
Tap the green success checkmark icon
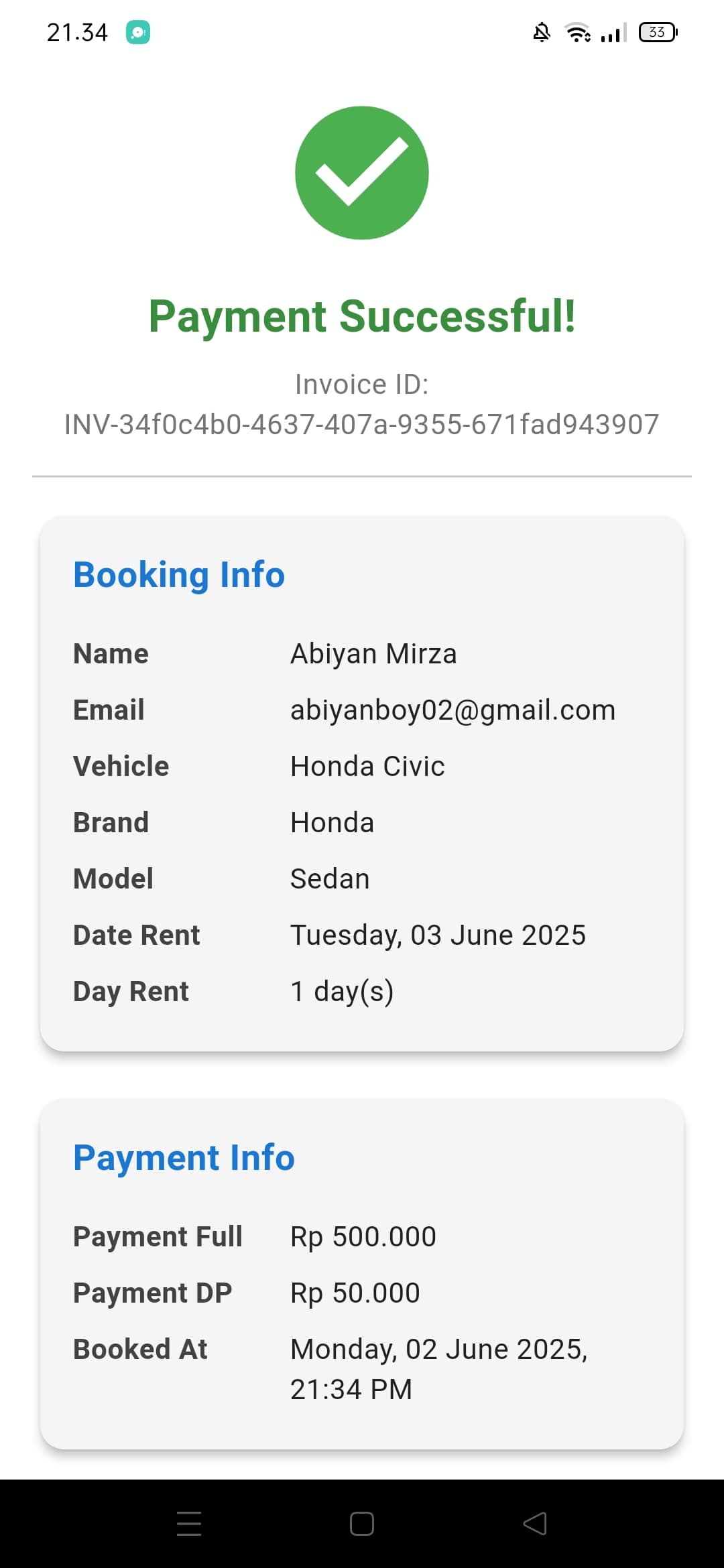(362, 173)
